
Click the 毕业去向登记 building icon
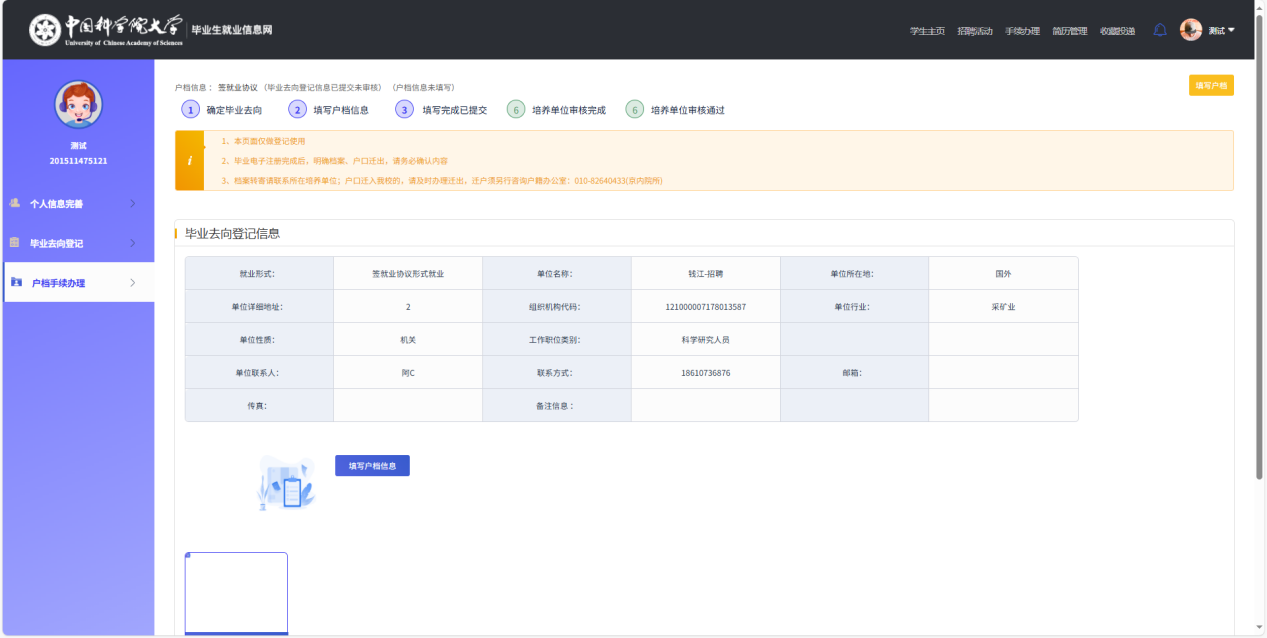(x=15, y=243)
